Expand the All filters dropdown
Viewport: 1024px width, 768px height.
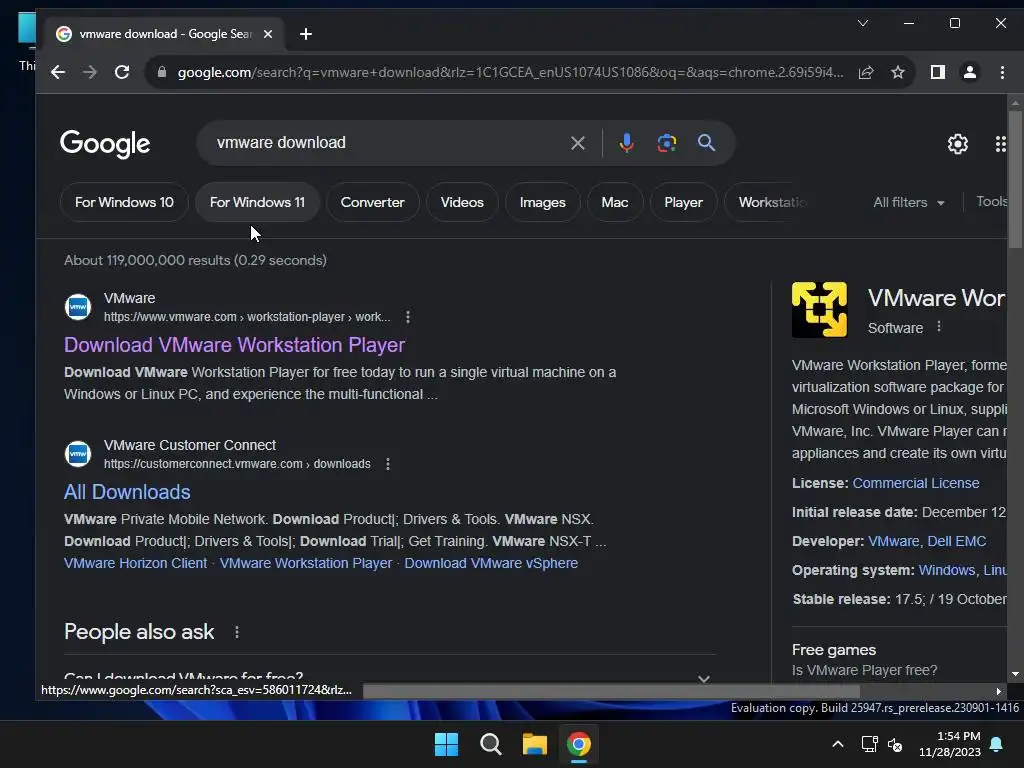pyautogui.click(x=909, y=202)
